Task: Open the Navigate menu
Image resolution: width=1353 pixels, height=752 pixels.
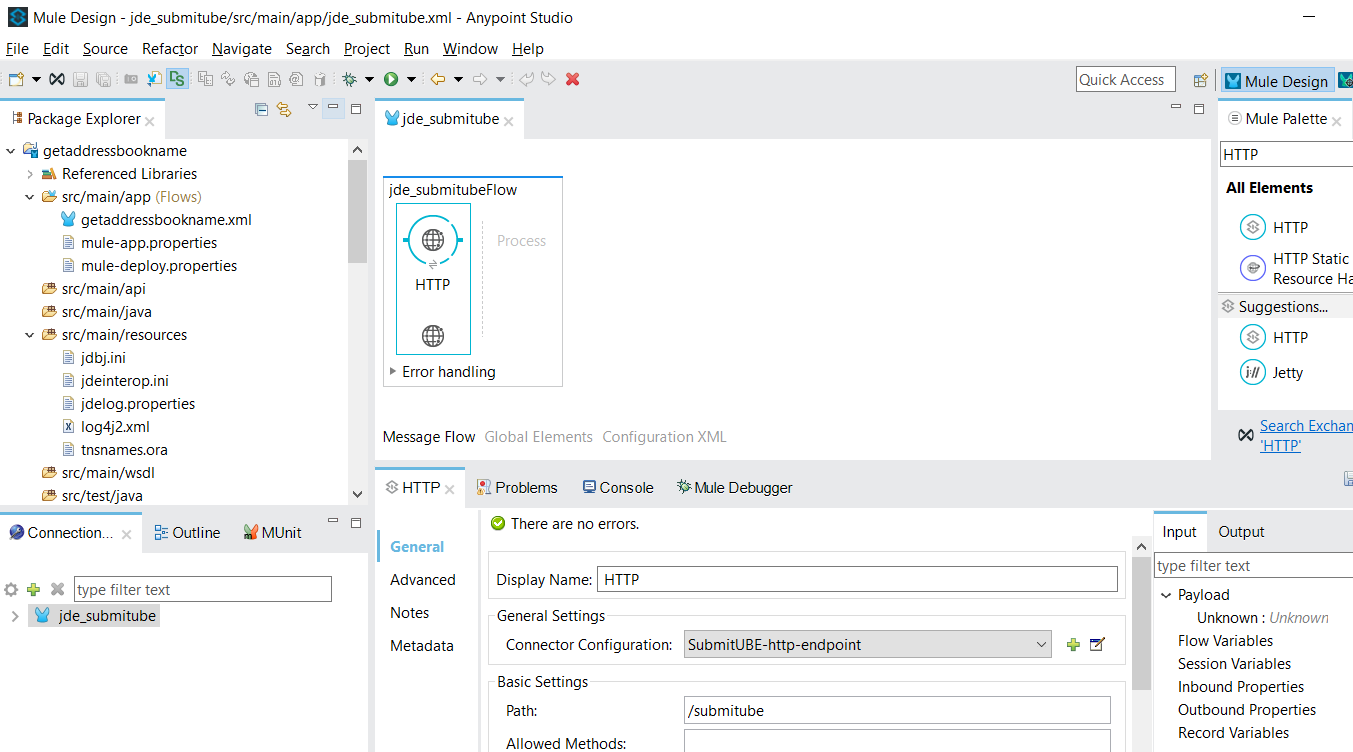Action: pyautogui.click(x=242, y=48)
